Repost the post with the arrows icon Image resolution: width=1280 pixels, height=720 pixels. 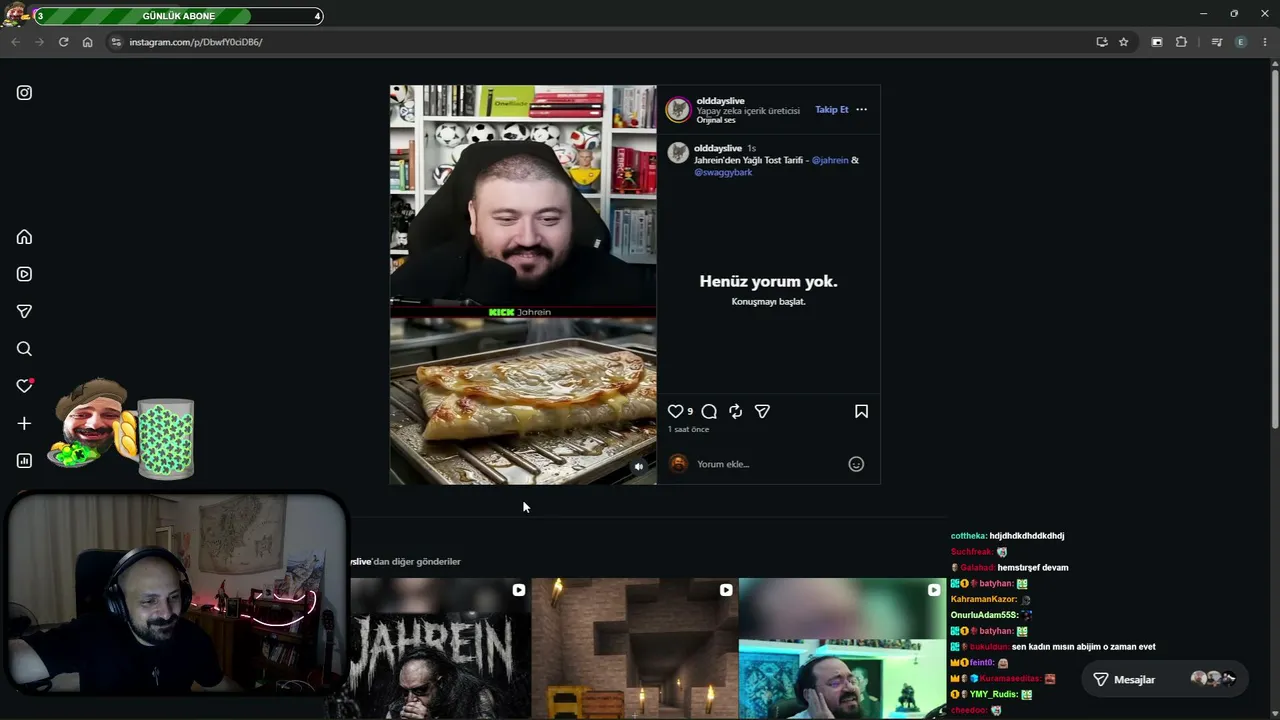[735, 411]
